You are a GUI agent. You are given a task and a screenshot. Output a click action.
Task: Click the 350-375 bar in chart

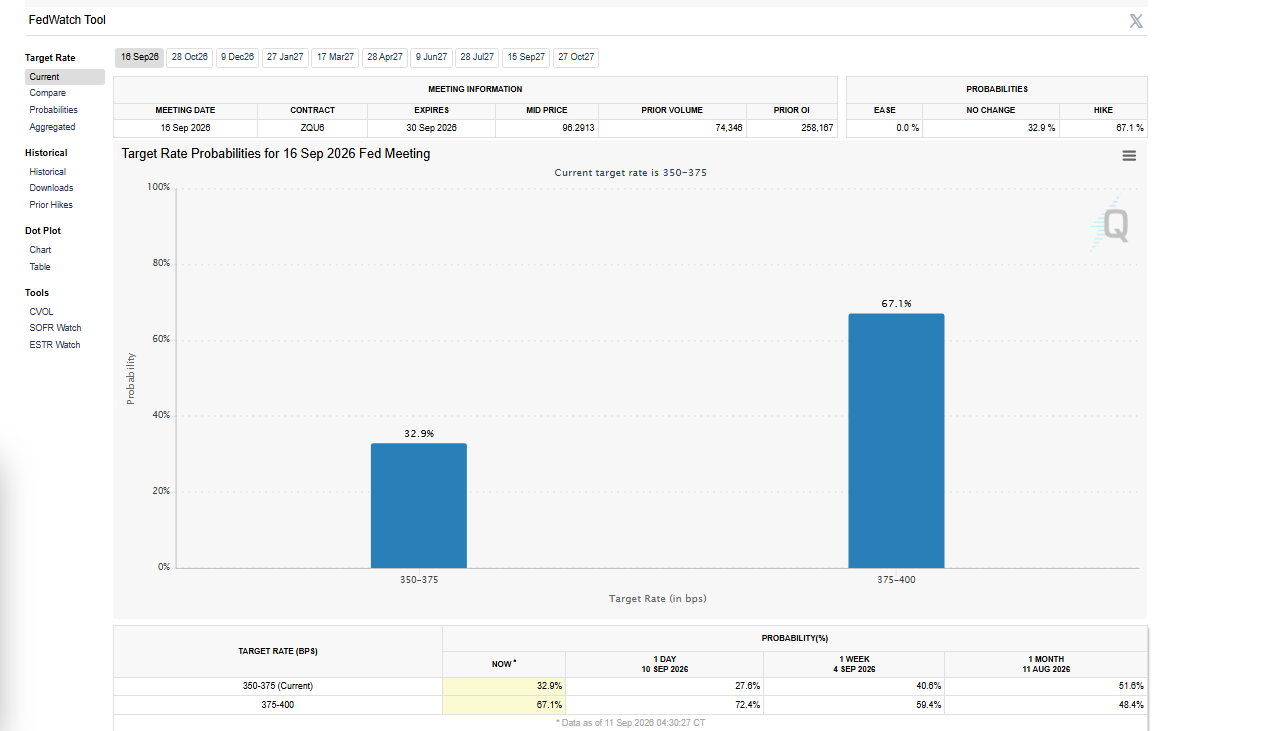point(419,505)
